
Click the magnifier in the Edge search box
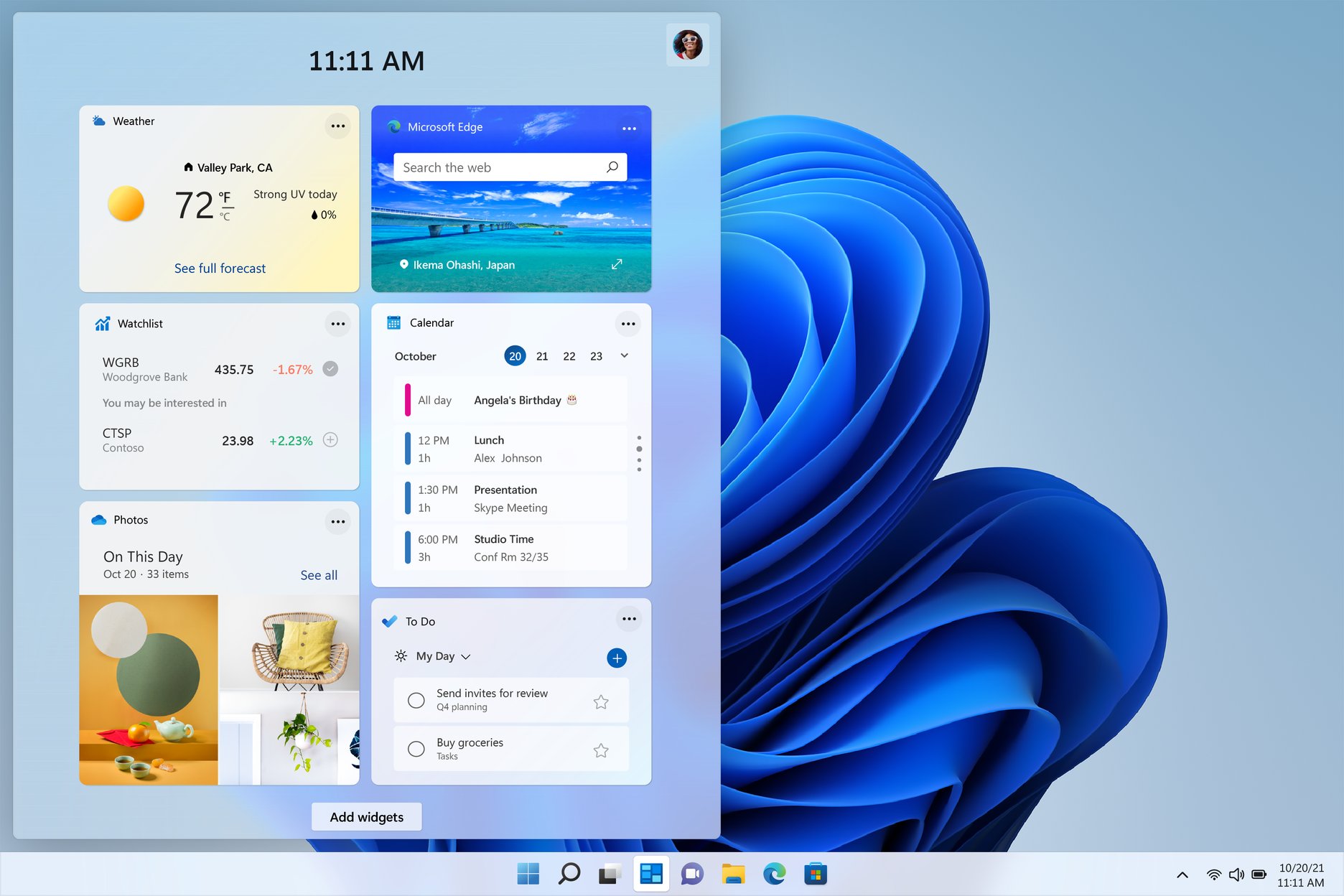[x=611, y=167]
